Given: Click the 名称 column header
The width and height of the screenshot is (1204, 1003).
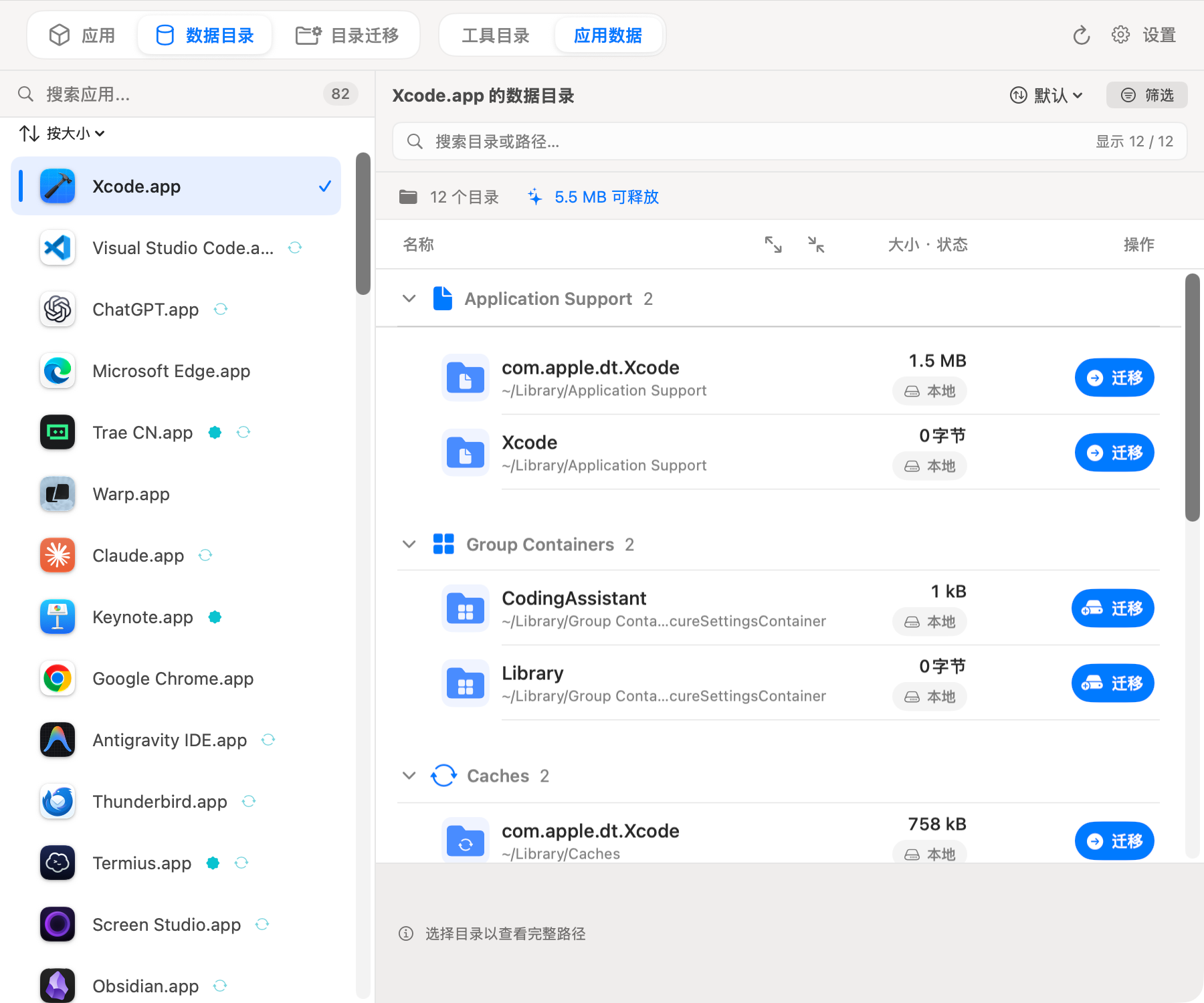Looking at the screenshot, I should coord(419,245).
